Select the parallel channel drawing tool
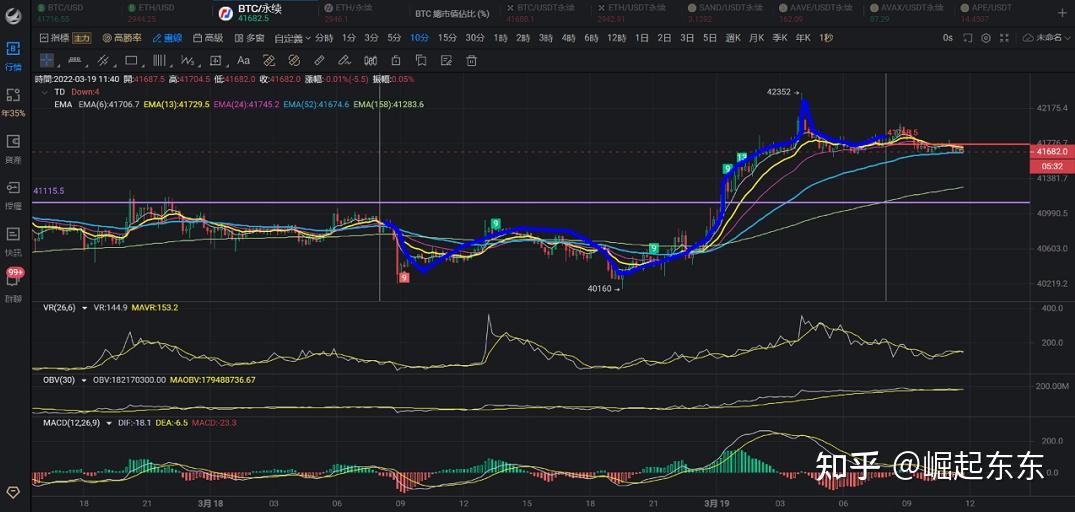Image resolution: width=1075 pixels, height=512 pixels. [103, 60]
